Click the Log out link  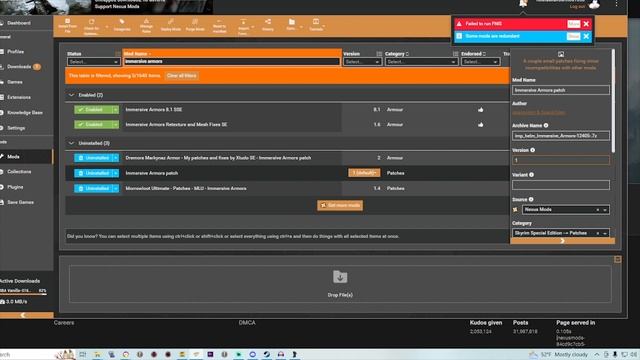pos(577,7)
